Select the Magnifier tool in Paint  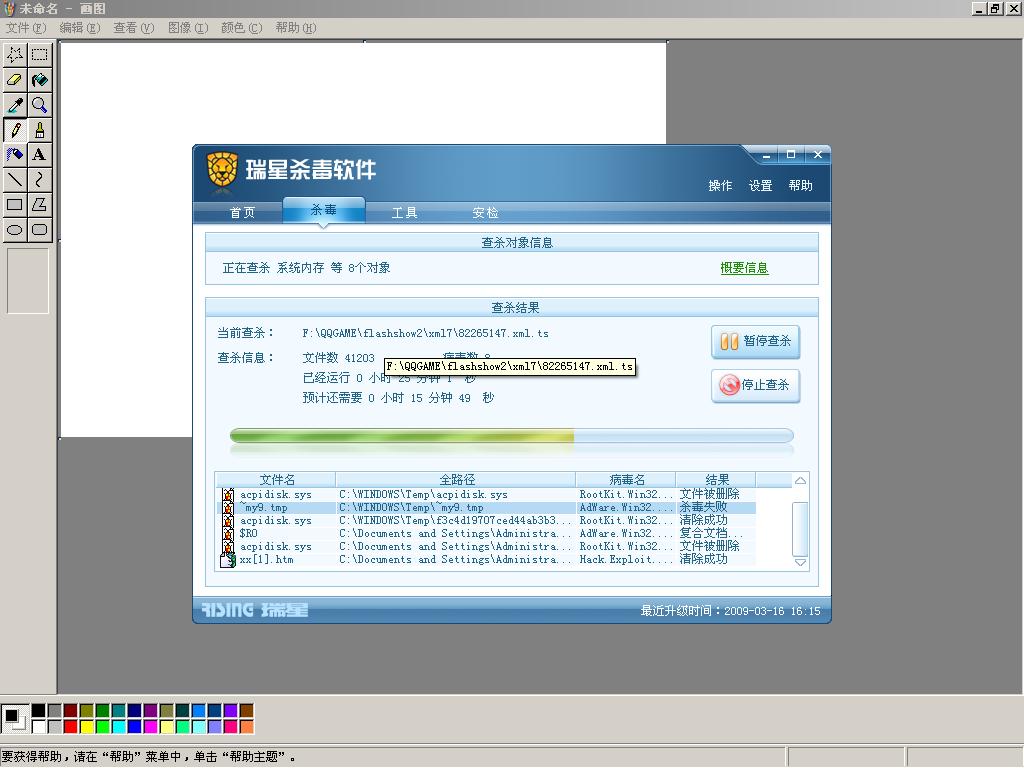click(39, 104)
